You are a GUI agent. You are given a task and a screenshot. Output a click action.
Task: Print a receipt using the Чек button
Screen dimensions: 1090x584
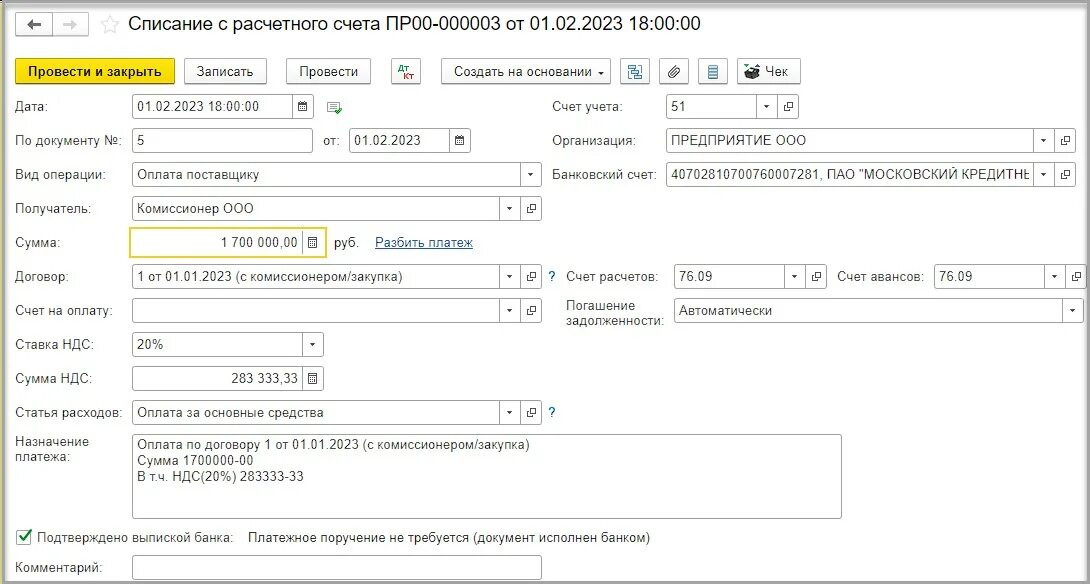click(768, 71)
